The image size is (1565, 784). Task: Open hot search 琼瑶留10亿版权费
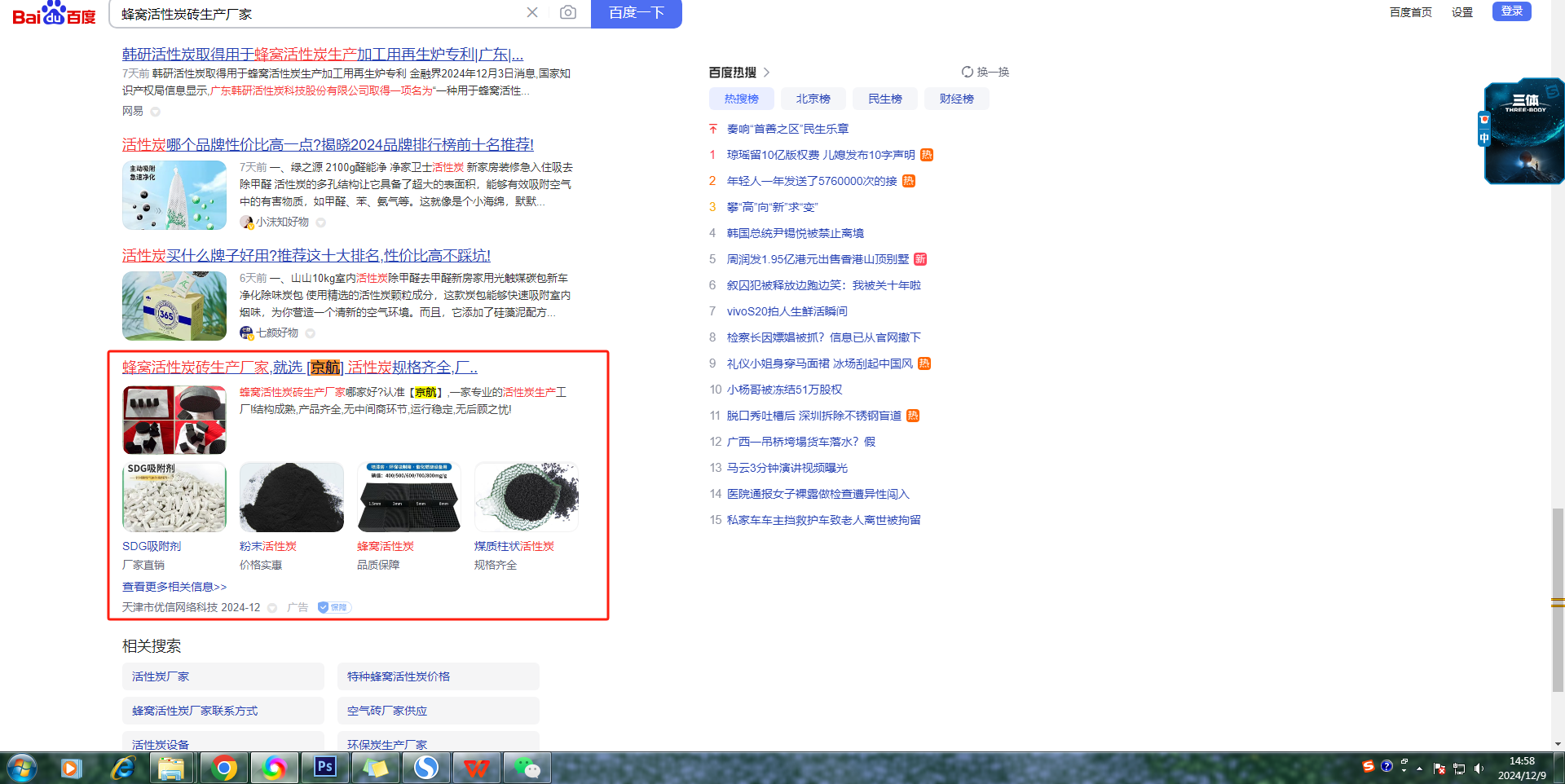point(821,155)
